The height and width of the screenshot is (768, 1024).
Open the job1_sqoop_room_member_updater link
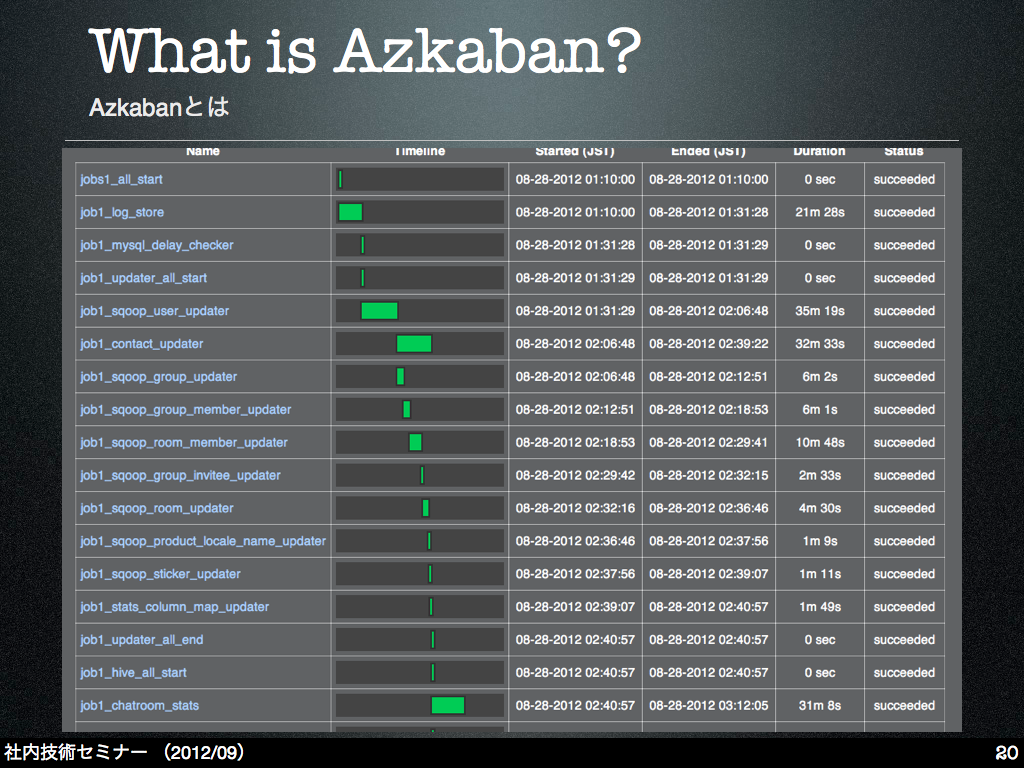(x=184, y=442)
